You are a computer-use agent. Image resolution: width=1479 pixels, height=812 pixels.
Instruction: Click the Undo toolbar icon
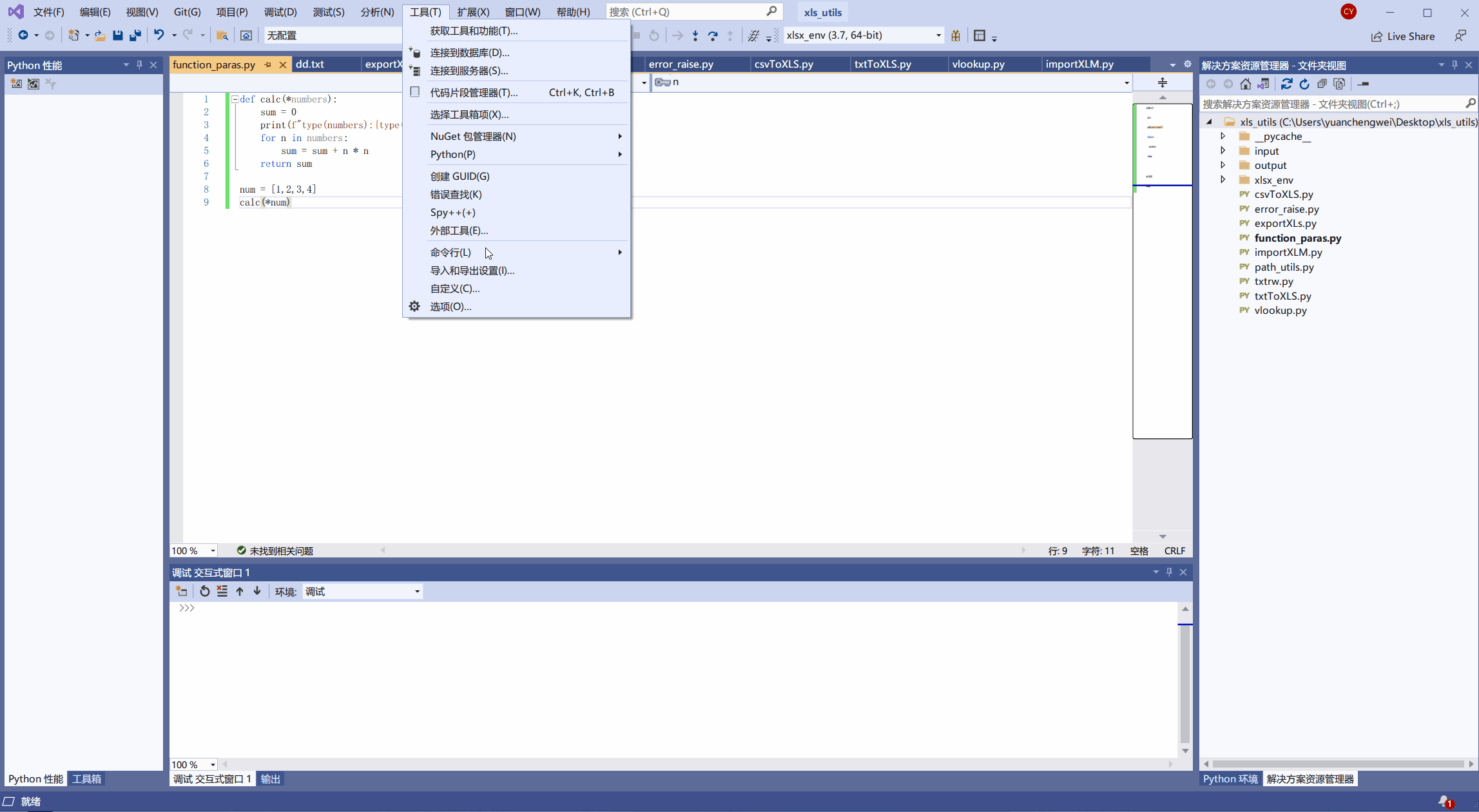pos(159,35)
